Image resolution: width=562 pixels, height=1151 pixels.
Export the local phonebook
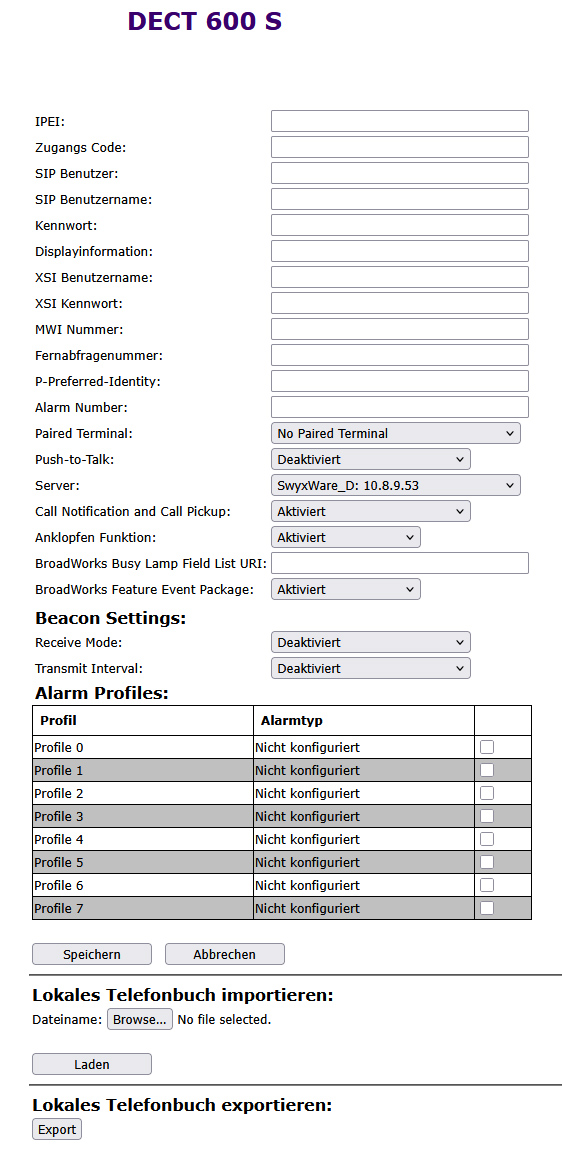57,1129
